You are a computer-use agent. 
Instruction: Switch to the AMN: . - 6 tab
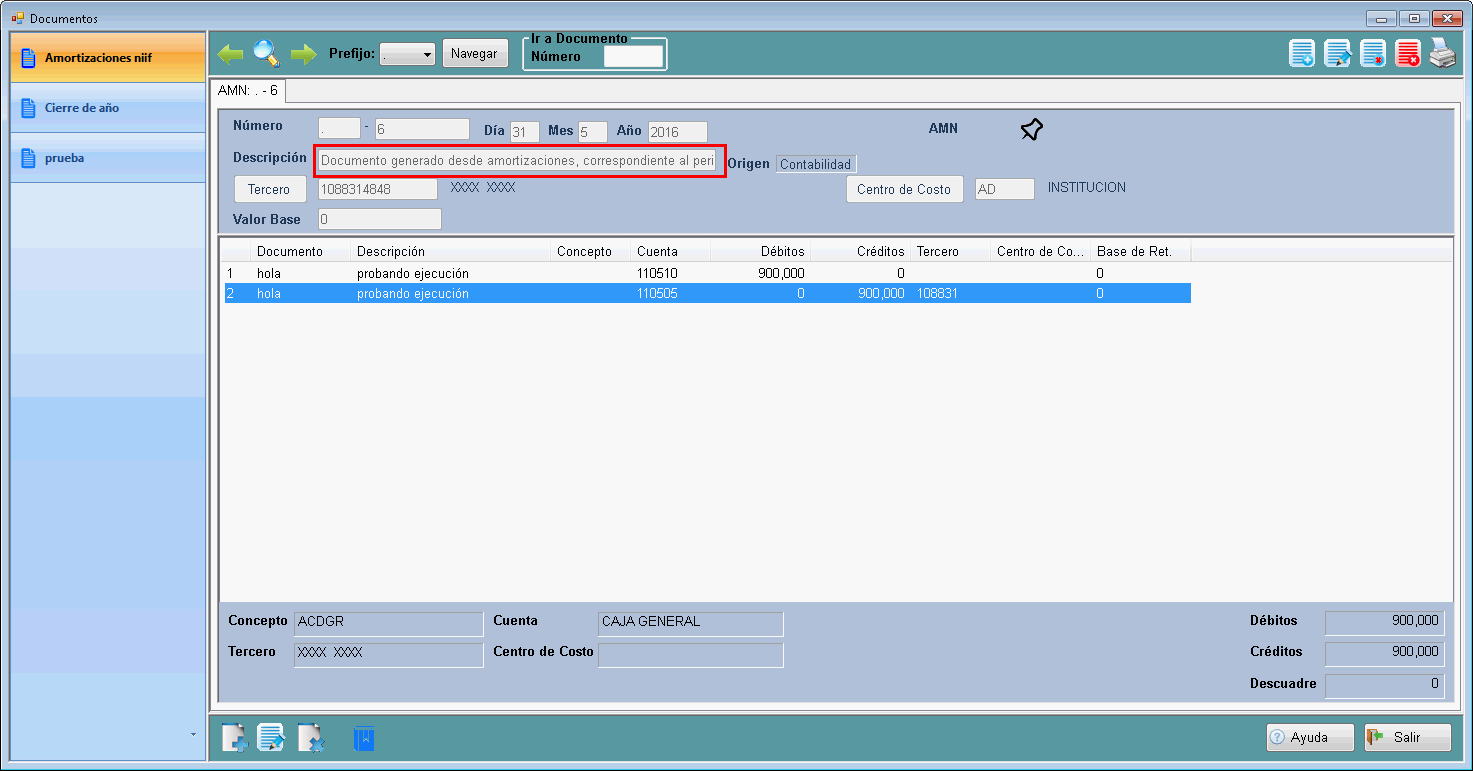[247, 90]
